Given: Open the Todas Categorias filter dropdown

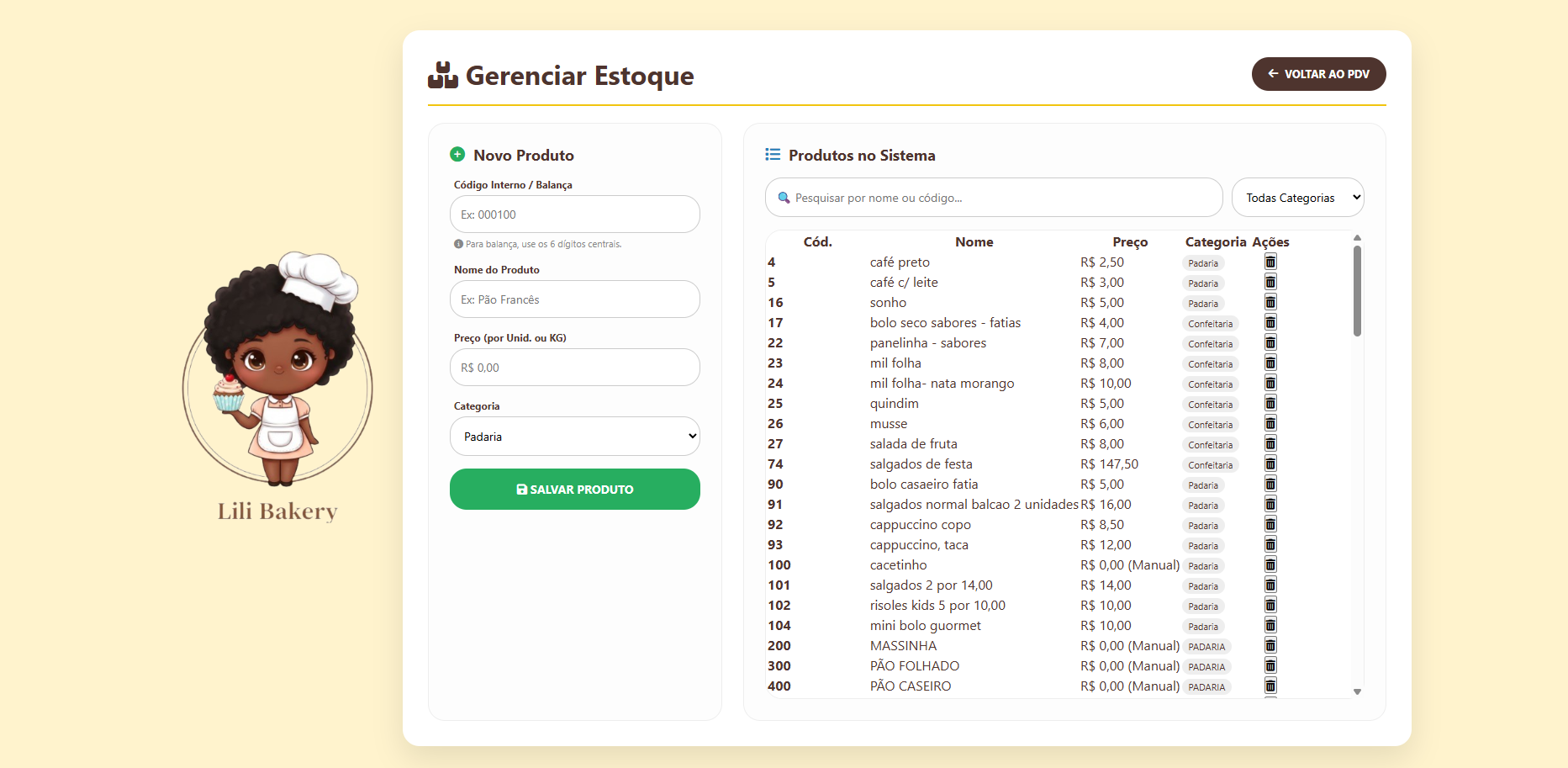Looking at the screenshot, I should click(x=1297, y=198).
